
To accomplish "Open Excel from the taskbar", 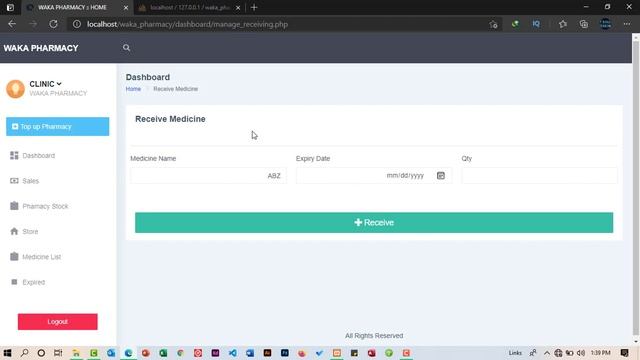I will [x=163, y=353].
